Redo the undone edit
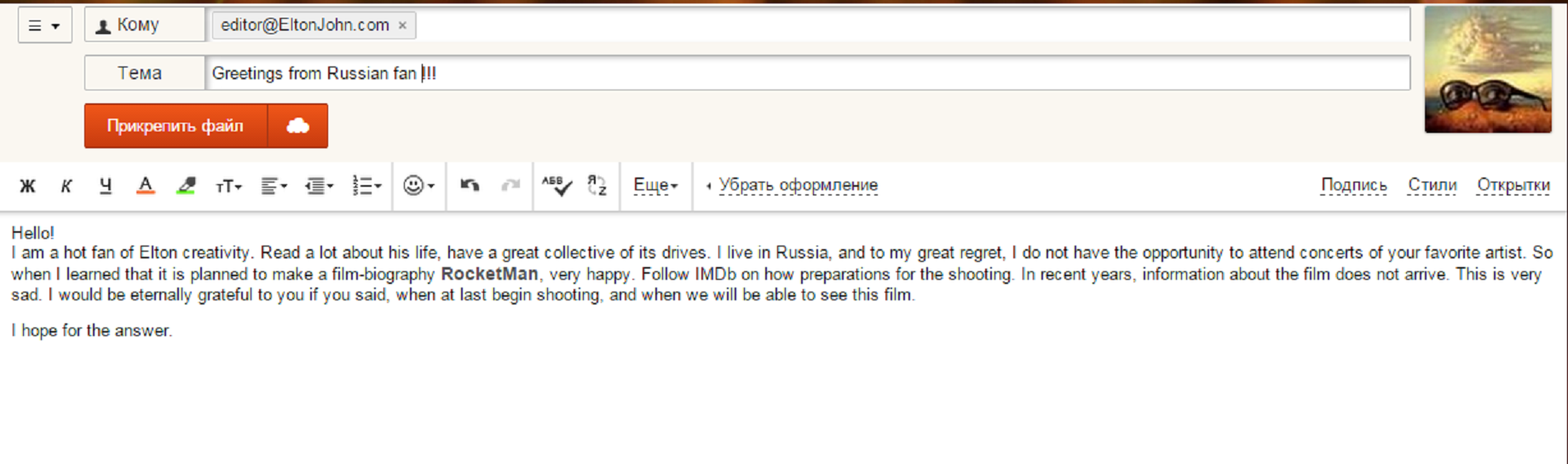Image resolution: width=1568 pixels, height=464 pixels. click(510, 185)
